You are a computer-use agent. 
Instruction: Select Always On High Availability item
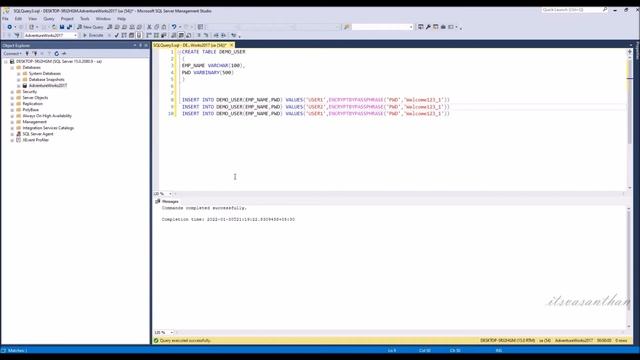pyautogui.click(x=47, y=116)
